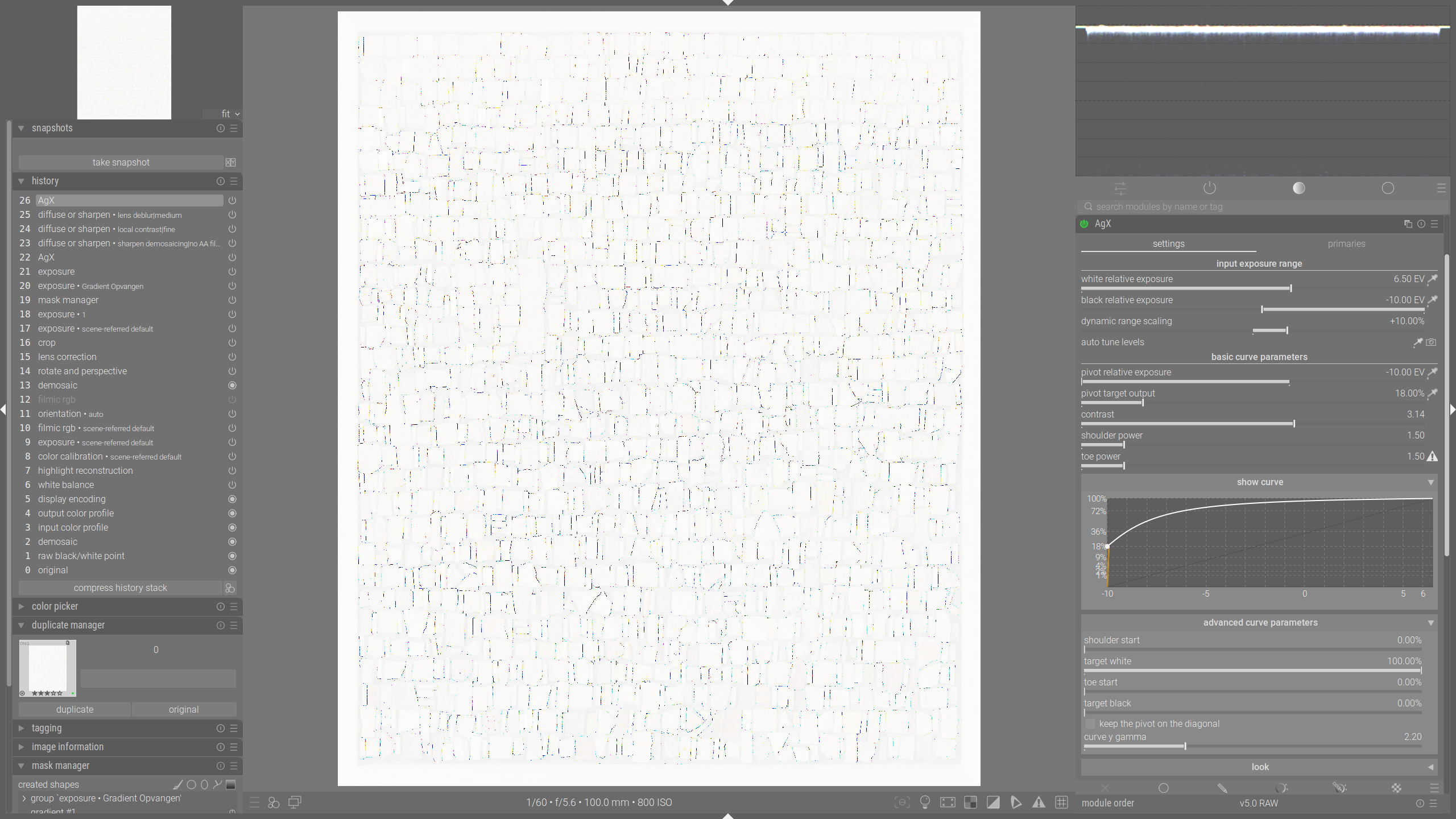Click the snapshot side-by-side compare icon
1456x819 pixels.
230,163
